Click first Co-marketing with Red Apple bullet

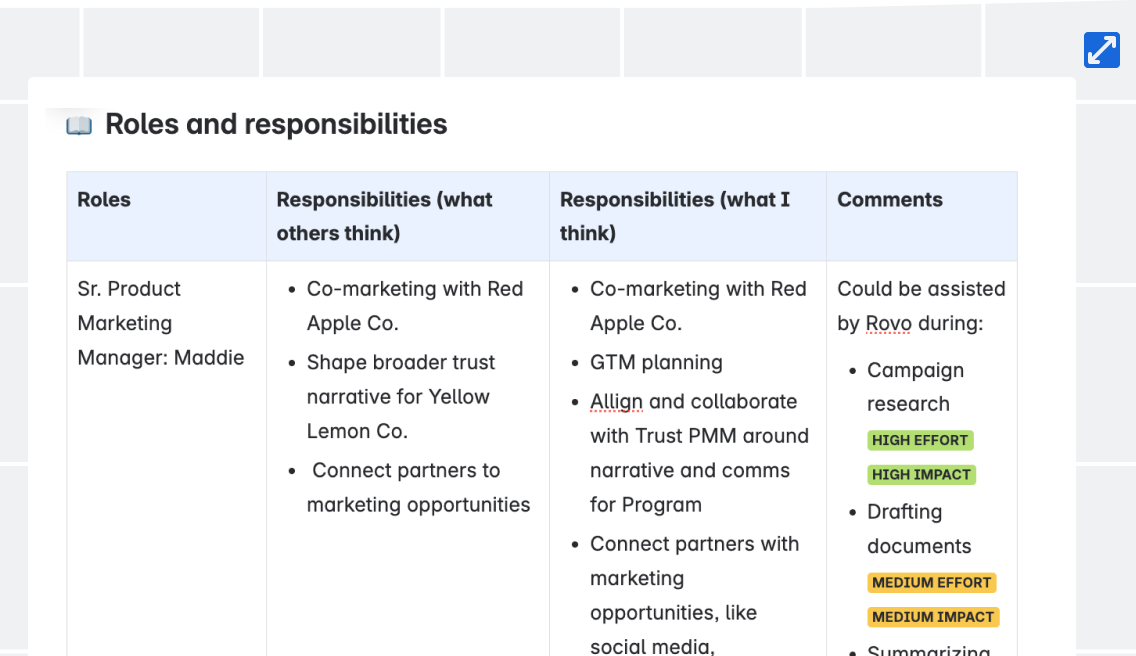[x=414, y=306]
